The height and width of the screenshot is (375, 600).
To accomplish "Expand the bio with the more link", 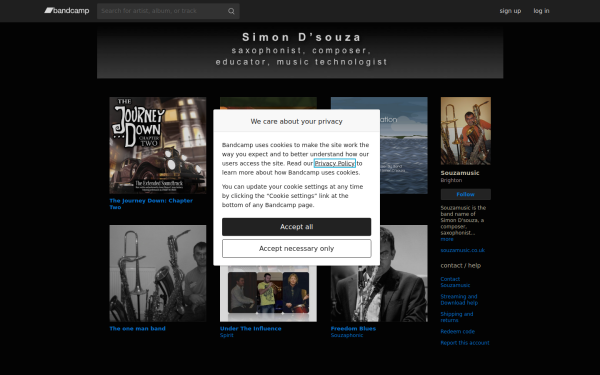I will (447, 239).
